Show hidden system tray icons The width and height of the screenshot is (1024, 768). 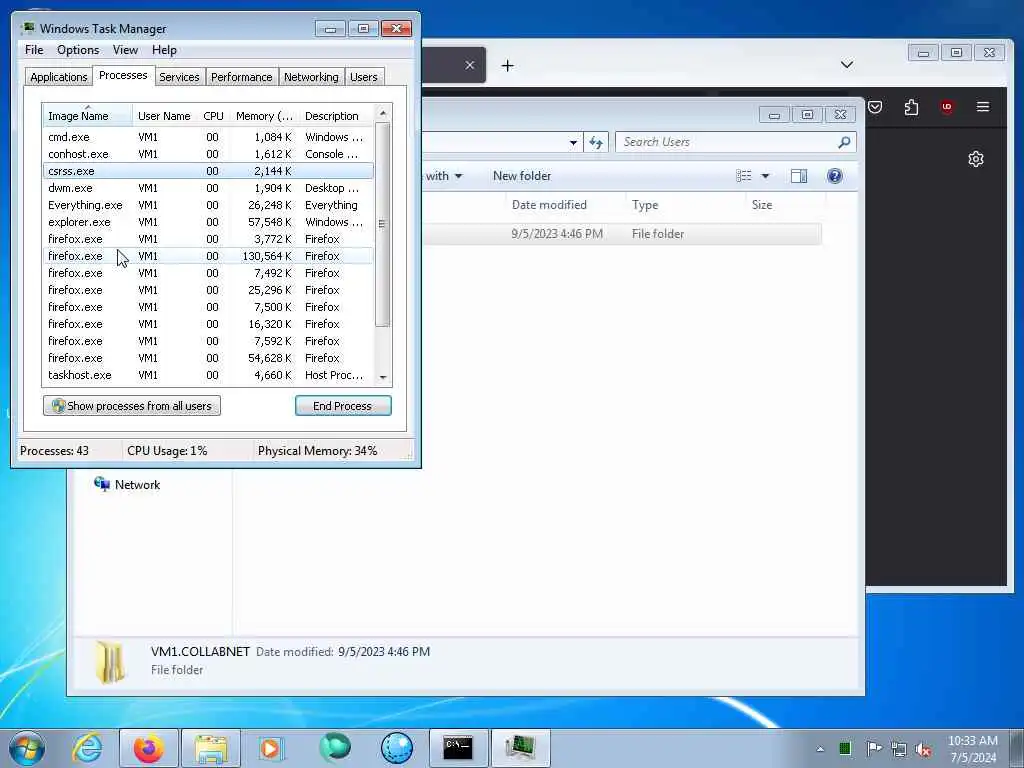click(820, 749)
